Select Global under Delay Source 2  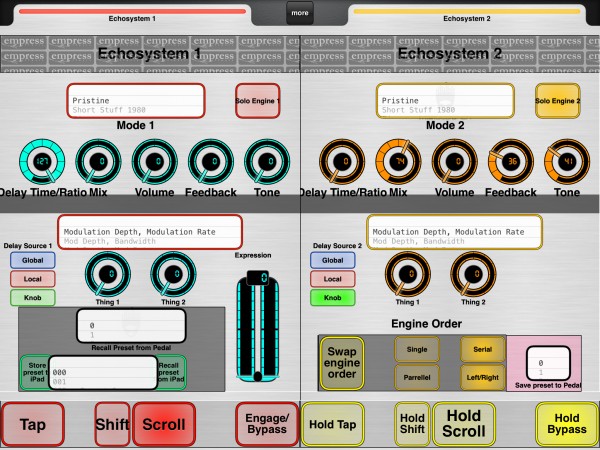(333, 260)
